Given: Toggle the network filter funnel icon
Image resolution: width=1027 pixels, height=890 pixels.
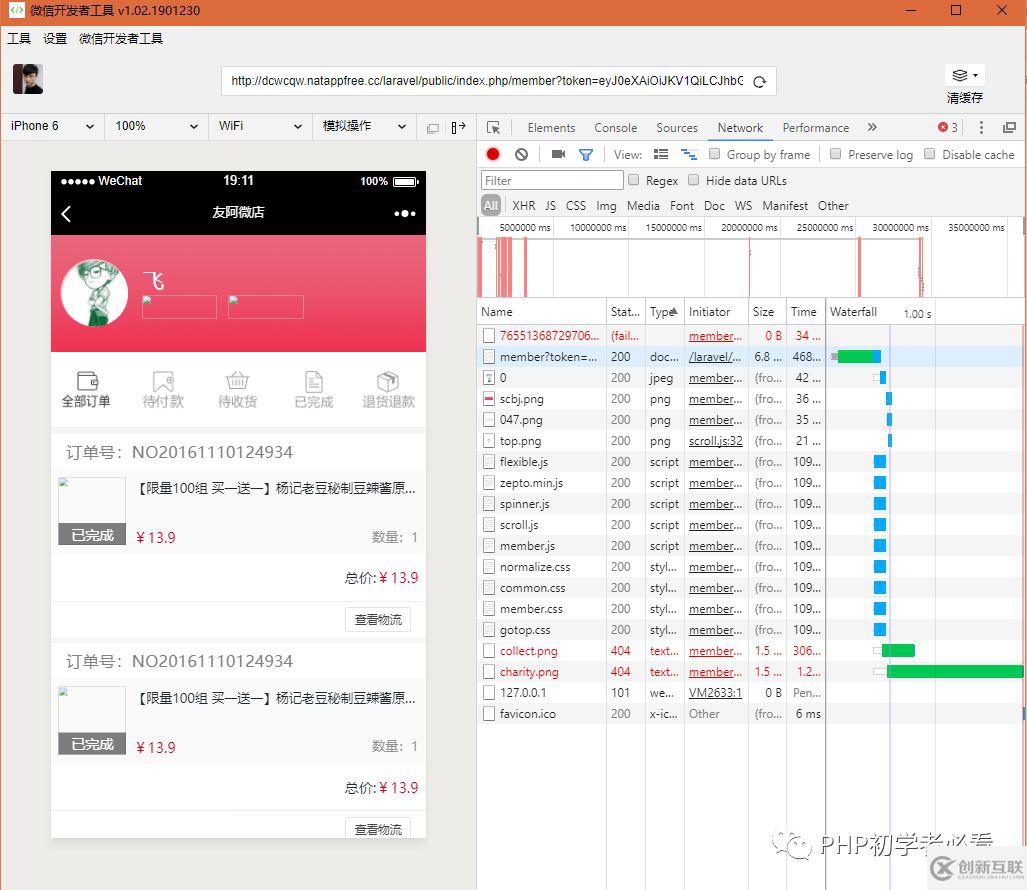Looking at the screenshot, I should pos(586,155).
